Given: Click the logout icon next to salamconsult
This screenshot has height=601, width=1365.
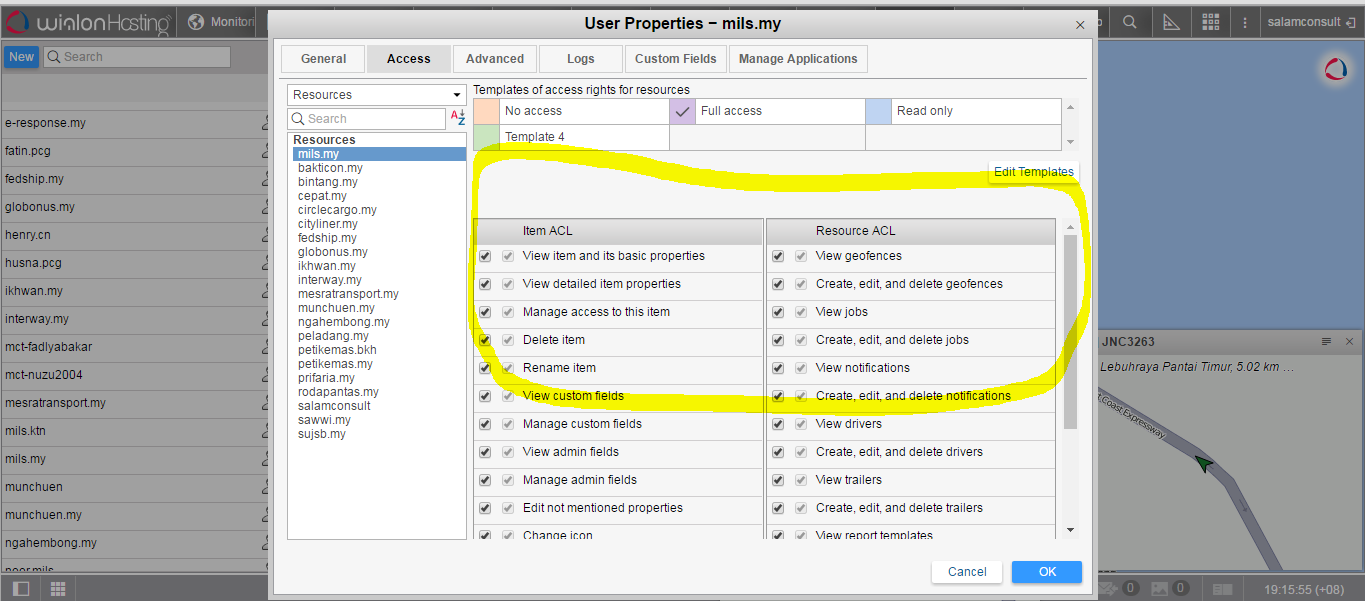Looking at the screenshot, I should [1351, 22].
